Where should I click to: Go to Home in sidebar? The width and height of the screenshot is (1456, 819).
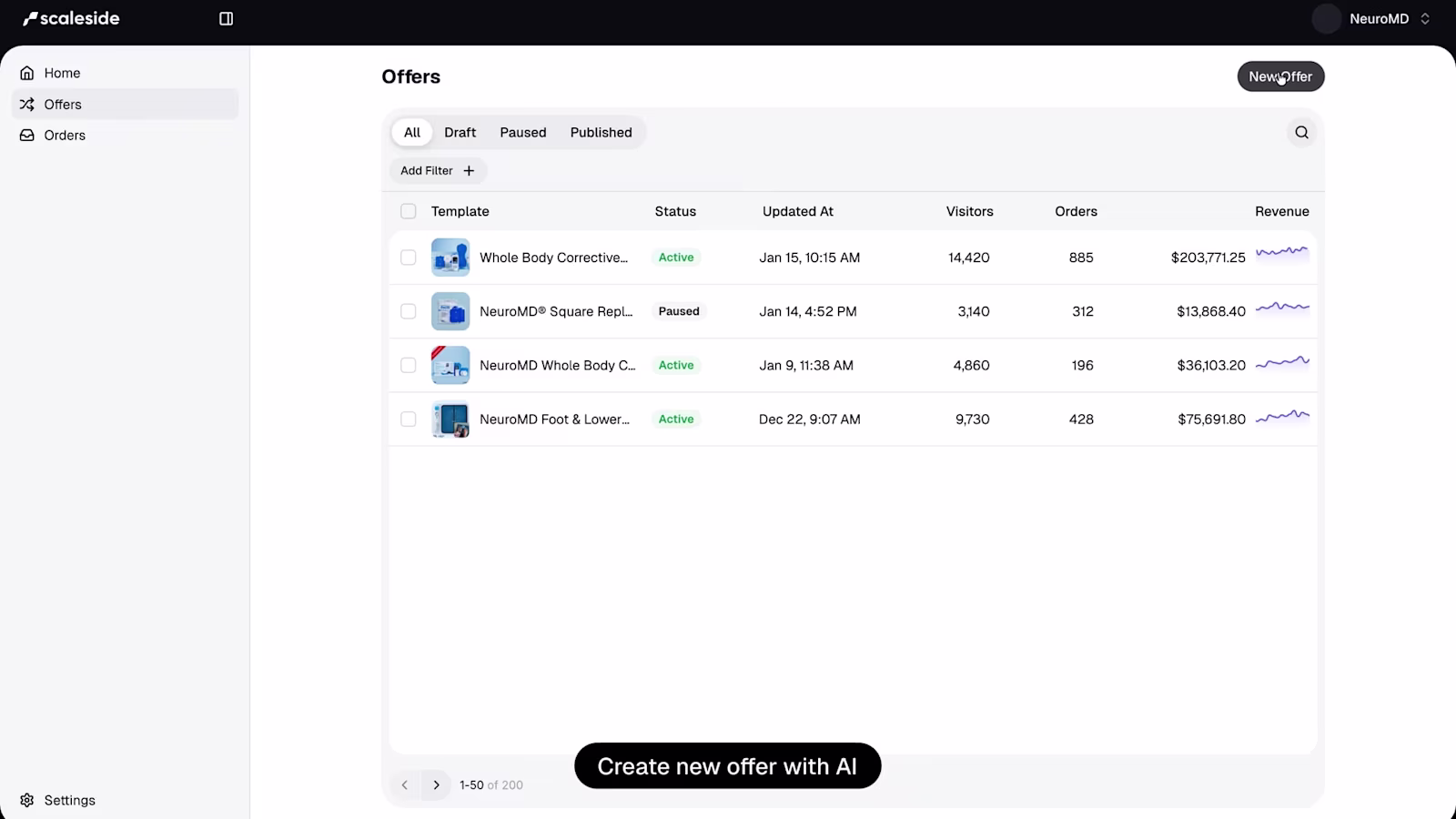coord(125,73)
